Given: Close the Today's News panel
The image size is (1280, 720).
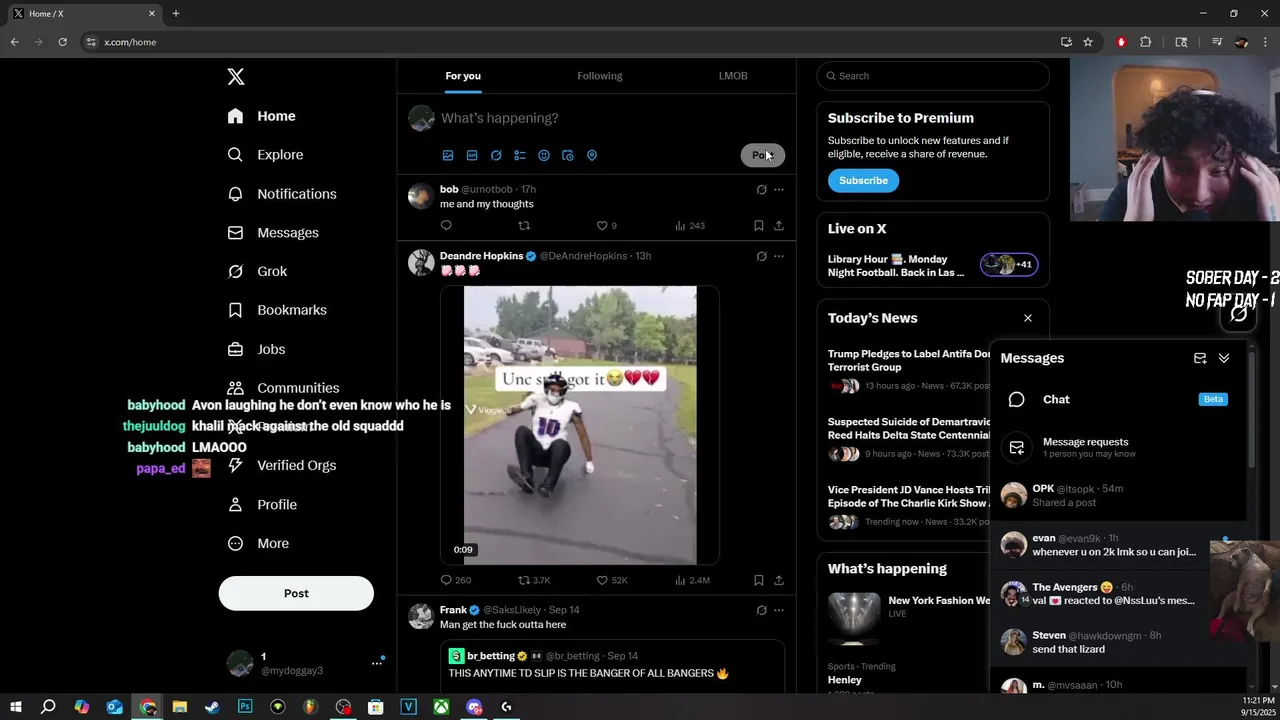Looking at the screenshot, I should [1027, 318].
